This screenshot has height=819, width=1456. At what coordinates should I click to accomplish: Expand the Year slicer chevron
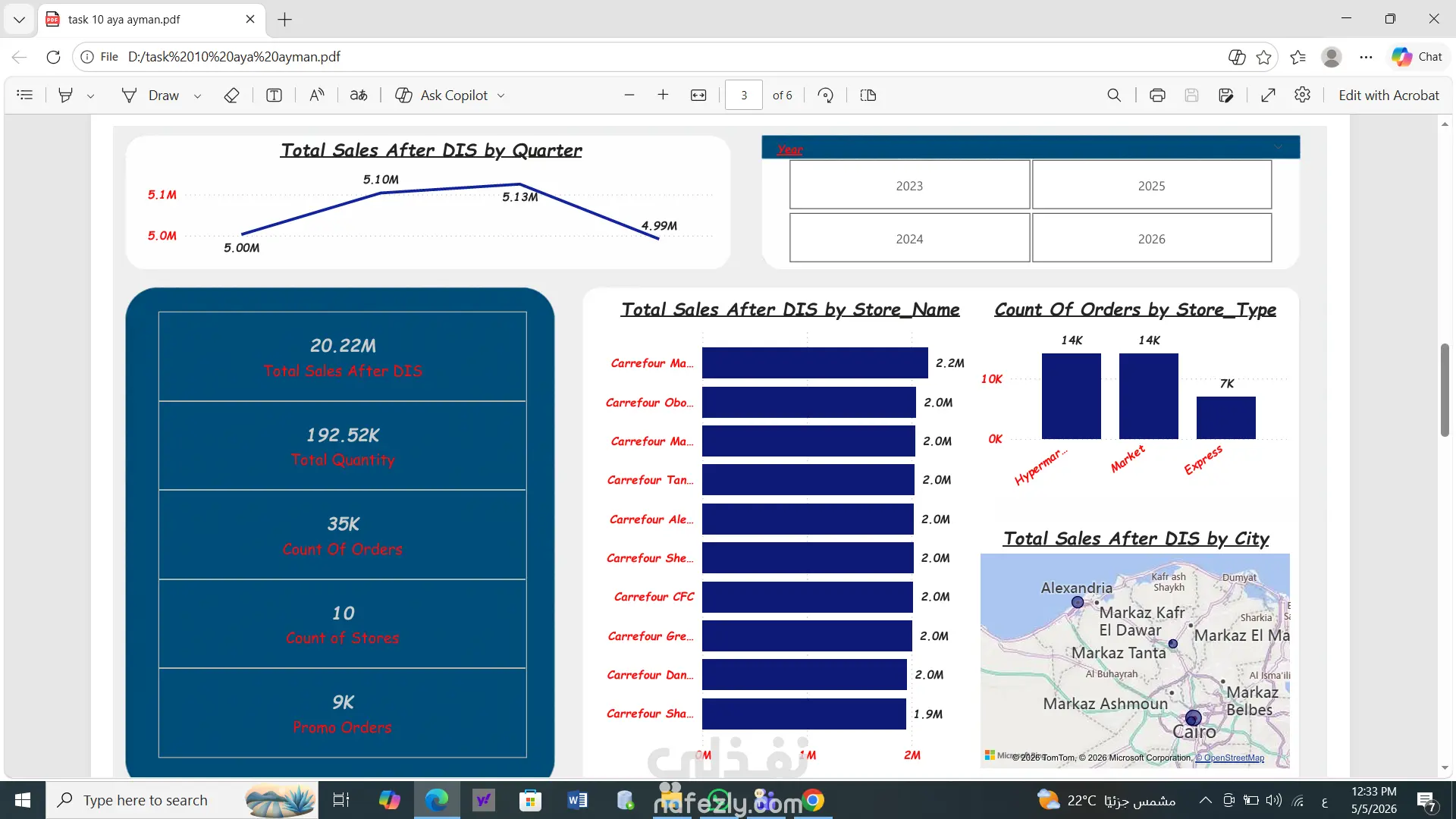pyautogui.click(x=1278, y=147)
